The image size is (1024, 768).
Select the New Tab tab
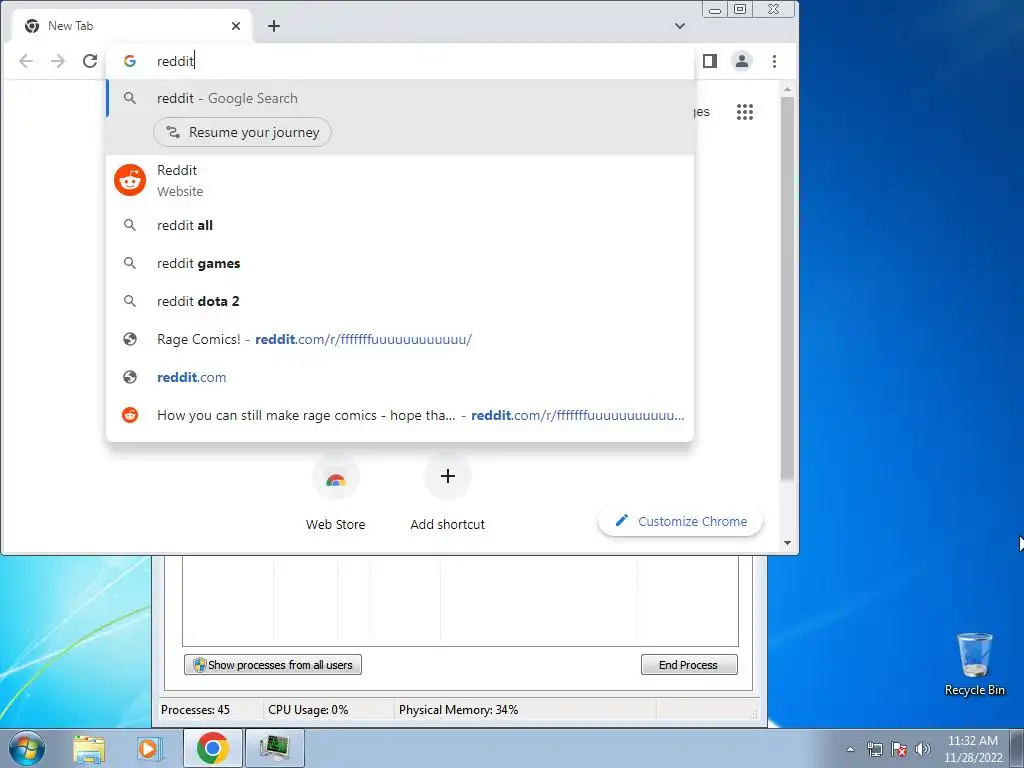[x=131, y=26]
